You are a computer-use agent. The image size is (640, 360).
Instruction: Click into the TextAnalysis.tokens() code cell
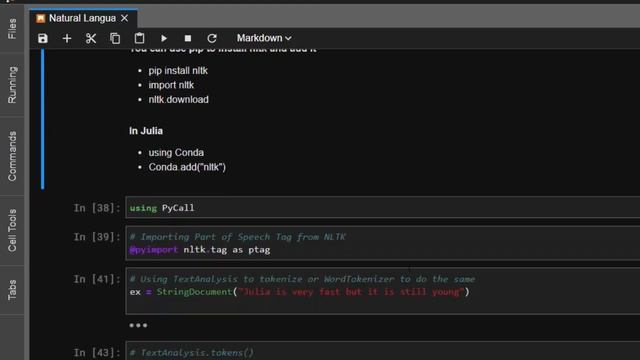pyautogui.click(x=383, y=351)
